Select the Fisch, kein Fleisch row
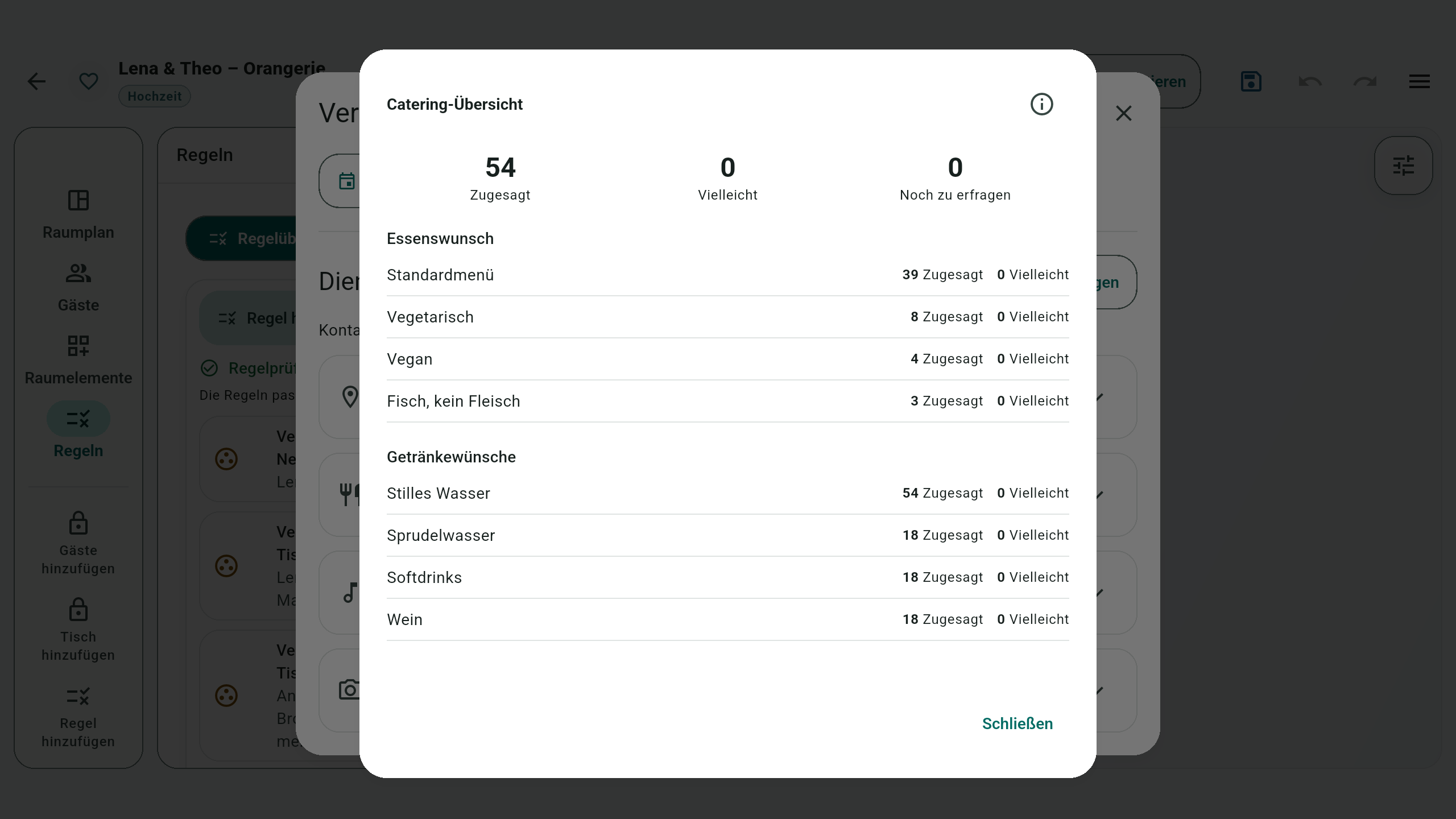Screen dimensions: 1456x819 [x=727, y=401]
